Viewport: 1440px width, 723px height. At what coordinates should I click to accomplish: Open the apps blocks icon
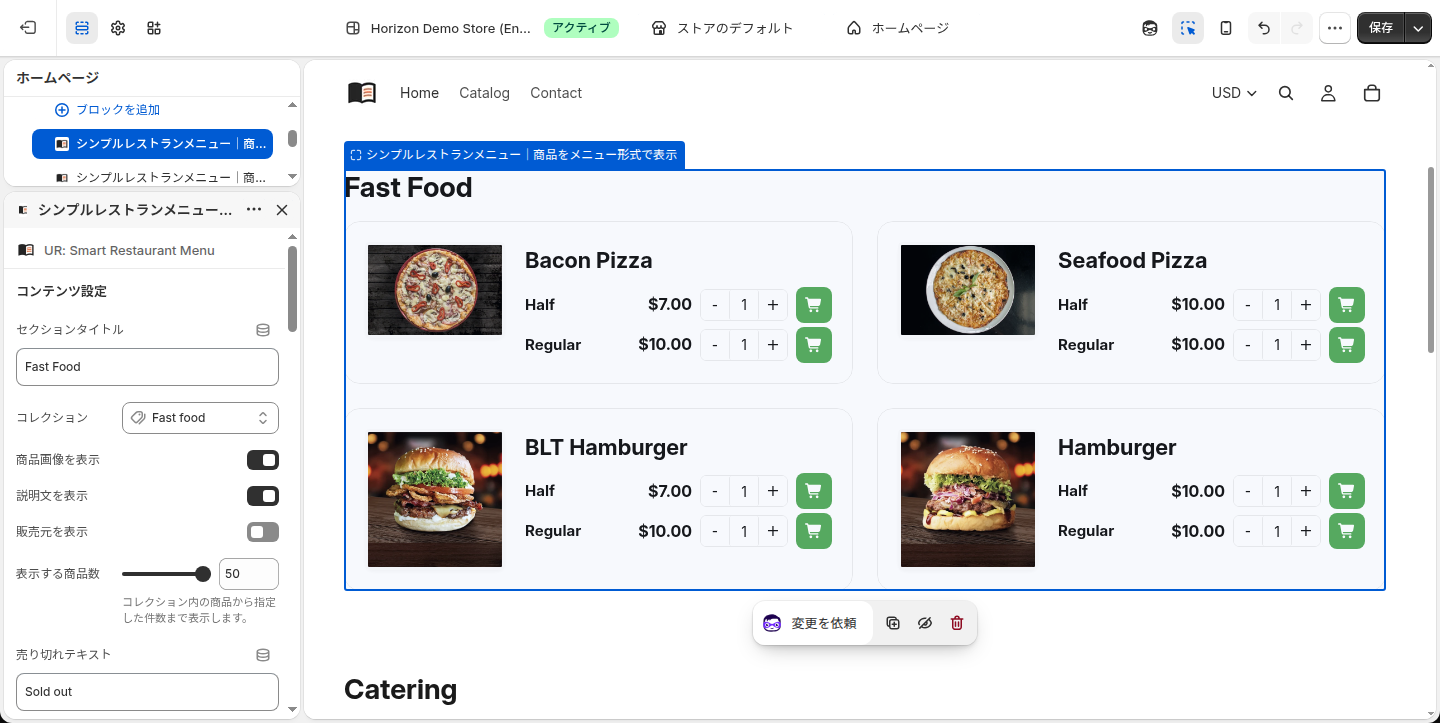pos(154,28)
